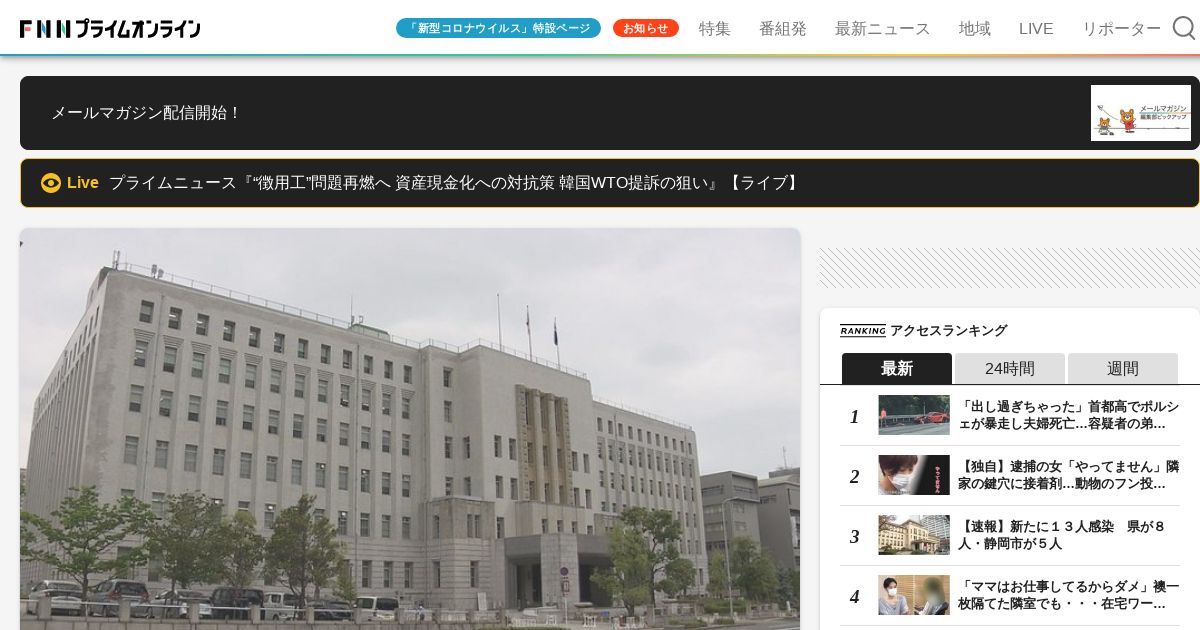Image resolution: width=1200 pixels, height=630 pixels.
Task: Click rank 3 building thumbnail
Action: [914, 535]
